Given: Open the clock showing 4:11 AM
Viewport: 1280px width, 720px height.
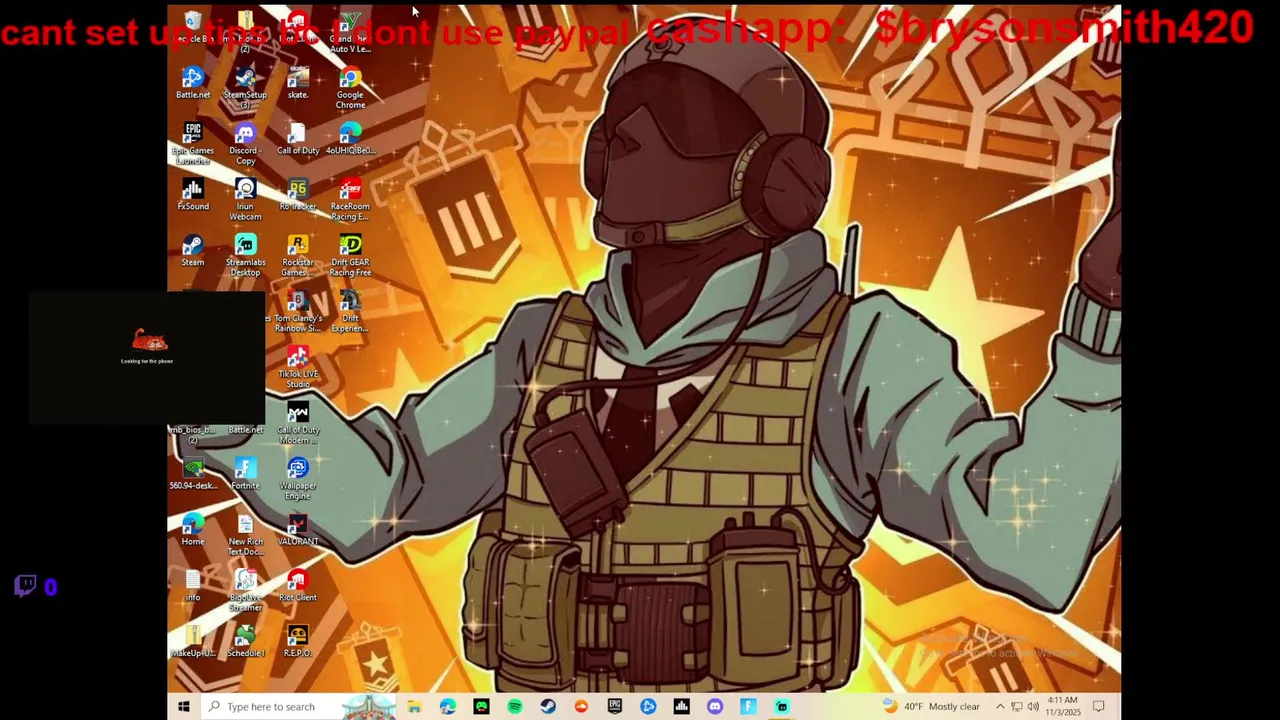Looking at the screenshot, I should pyautogui.click(x=1063, y=707).
